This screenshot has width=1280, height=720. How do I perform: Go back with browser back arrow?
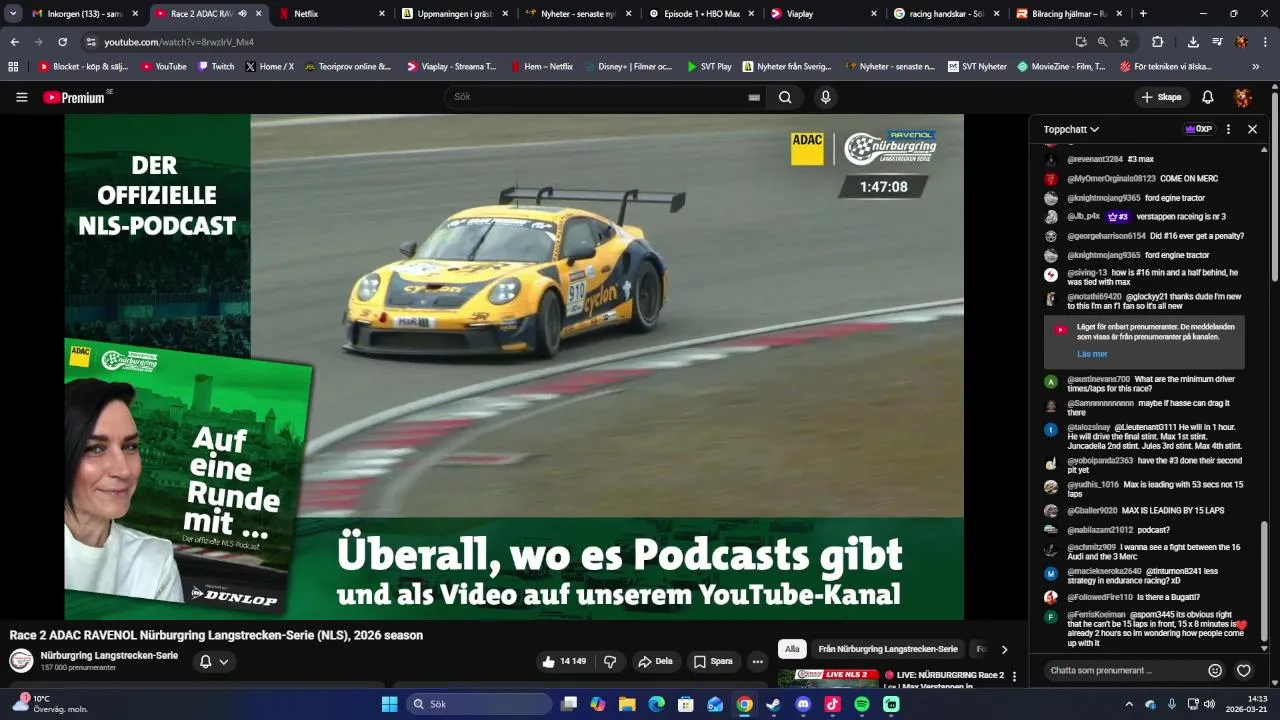coord(14,42)
